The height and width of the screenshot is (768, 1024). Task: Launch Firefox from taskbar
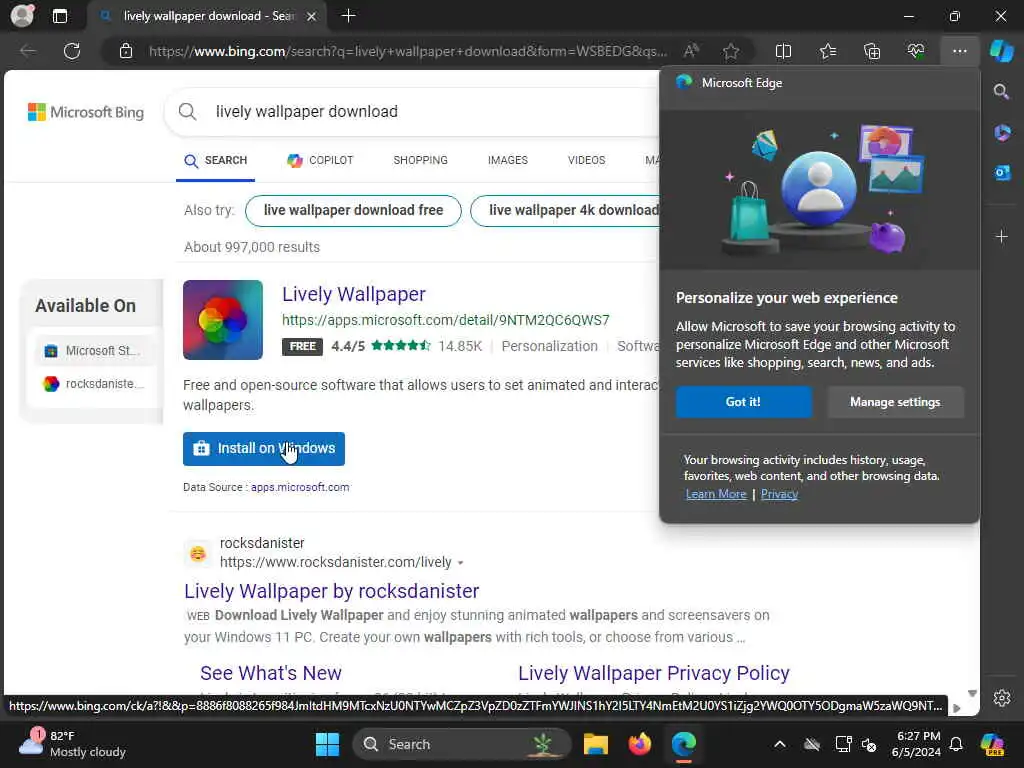click(x=639, y=744)
